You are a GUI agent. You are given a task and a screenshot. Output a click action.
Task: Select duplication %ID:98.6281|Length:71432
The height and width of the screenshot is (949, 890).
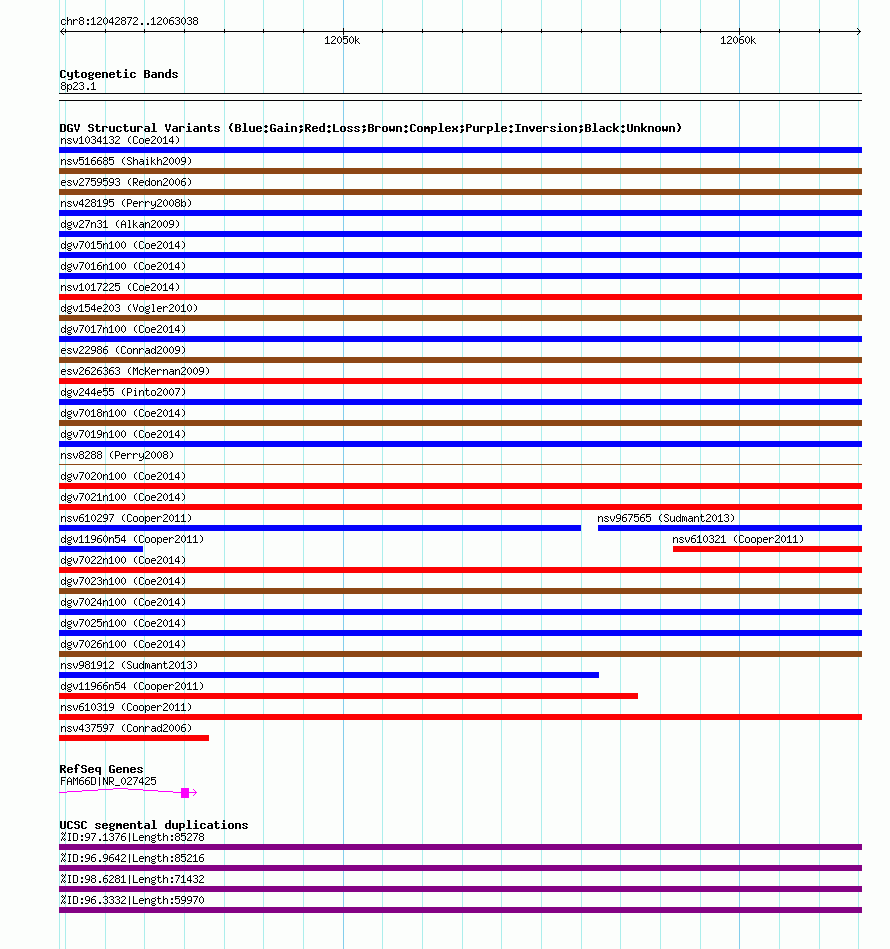pos(132,879)
